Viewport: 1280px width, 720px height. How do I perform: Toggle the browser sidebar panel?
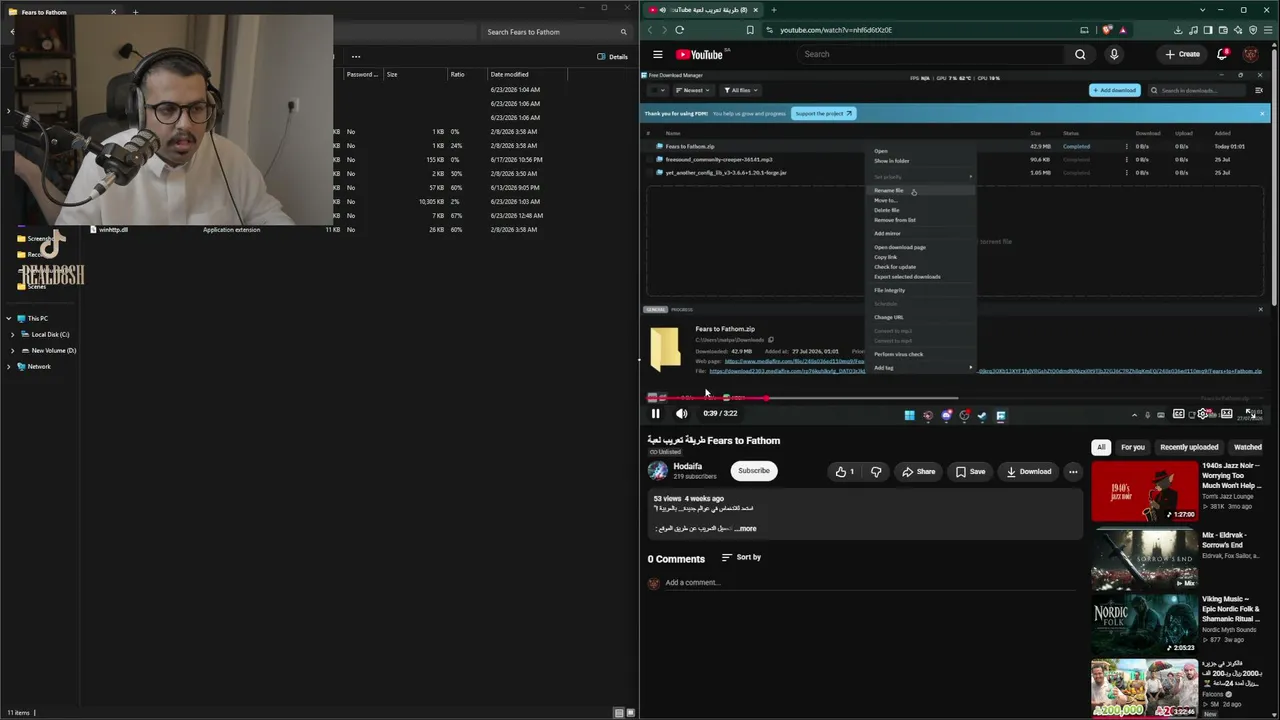(x=1208, y=30)
